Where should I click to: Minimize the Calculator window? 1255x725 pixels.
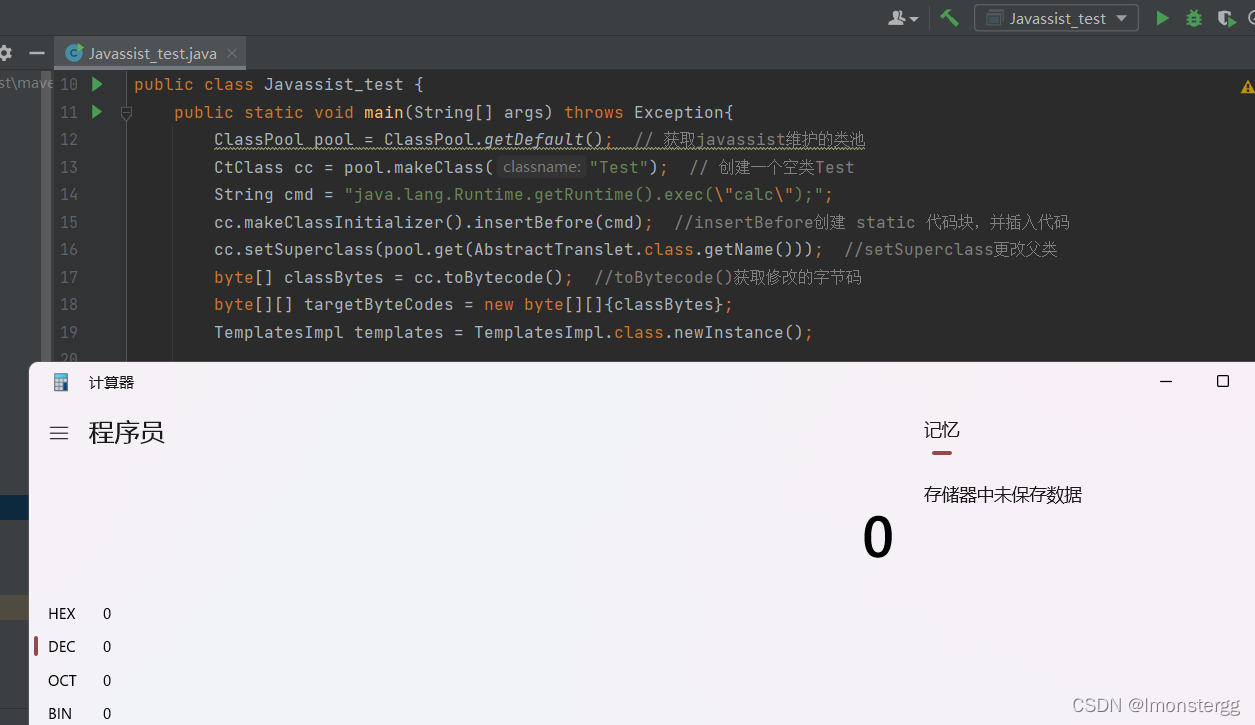tap(1165, 381)
